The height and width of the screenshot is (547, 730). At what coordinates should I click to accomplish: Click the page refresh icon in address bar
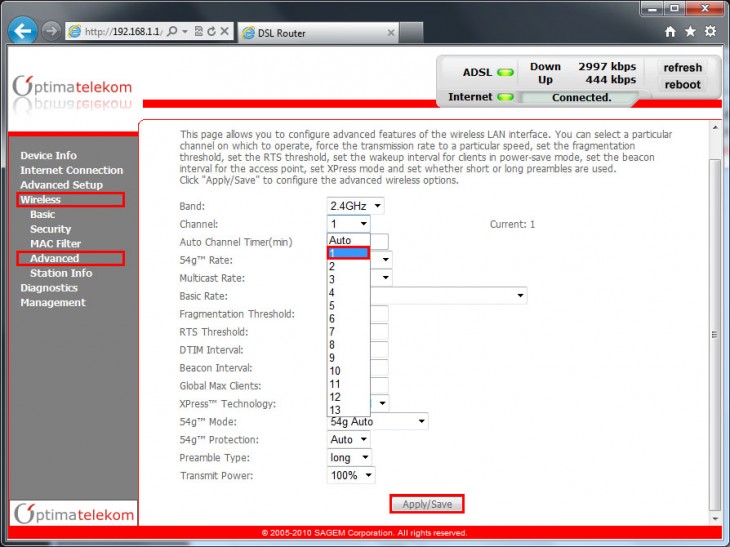tap(211, 32)
